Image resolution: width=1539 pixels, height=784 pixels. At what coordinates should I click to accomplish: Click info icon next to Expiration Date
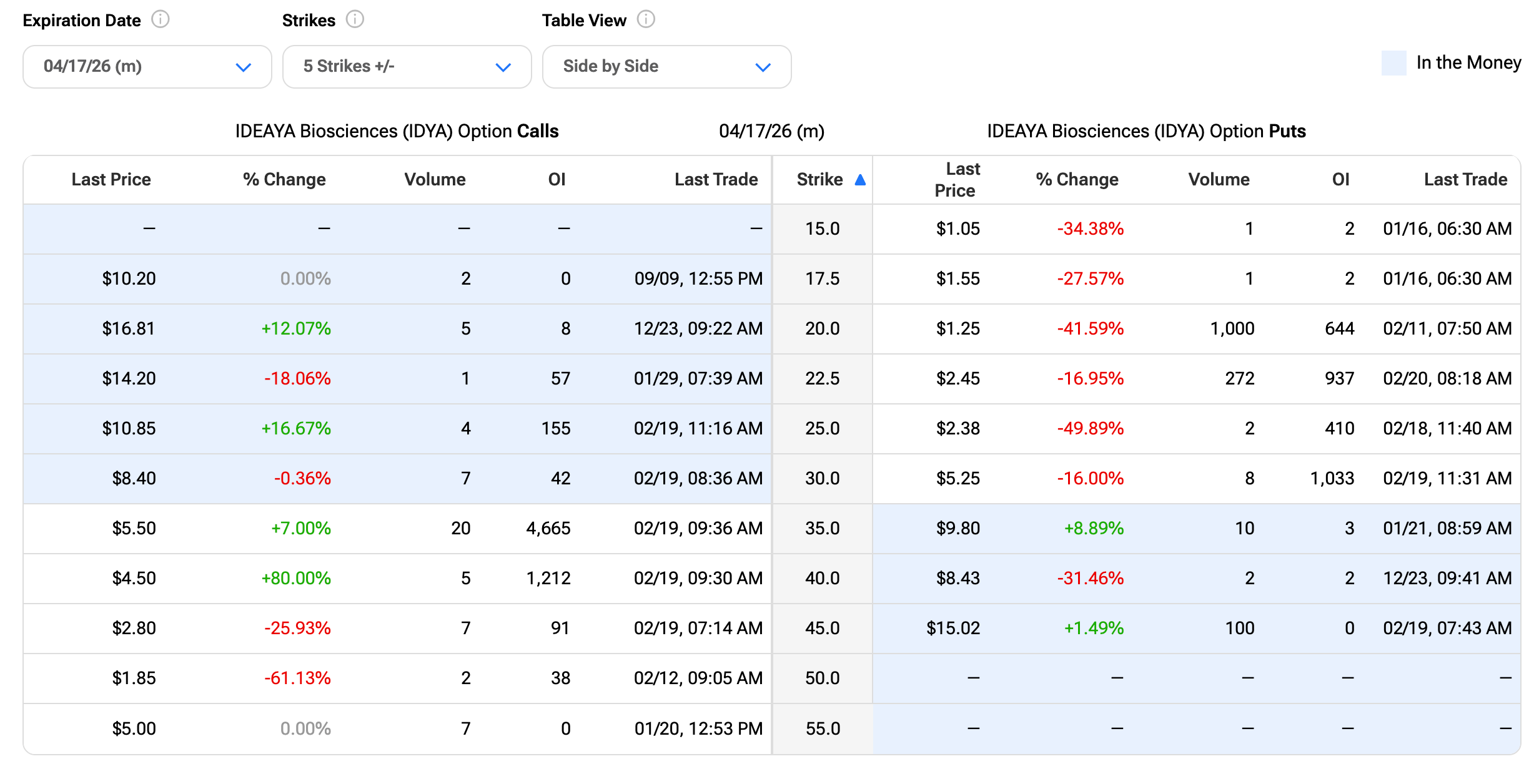tap(161, 20)
